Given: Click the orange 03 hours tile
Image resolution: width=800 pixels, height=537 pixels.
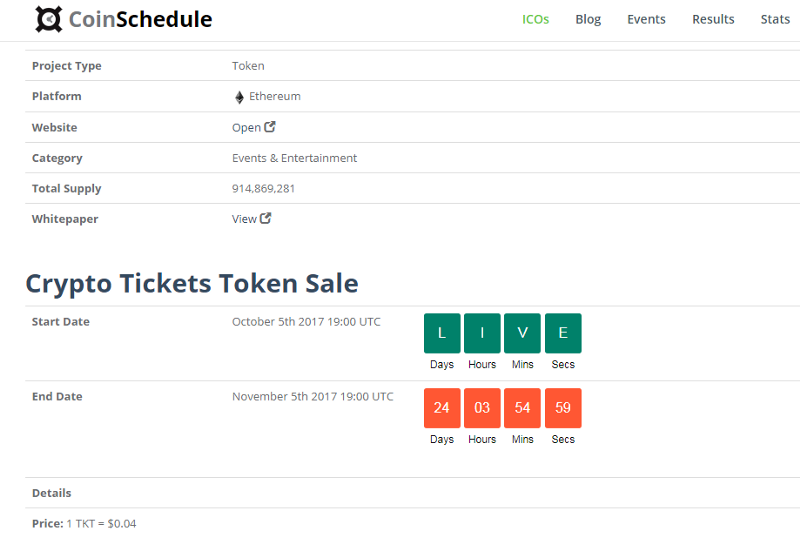Looking at the screenshot, I should pos(482,408).
